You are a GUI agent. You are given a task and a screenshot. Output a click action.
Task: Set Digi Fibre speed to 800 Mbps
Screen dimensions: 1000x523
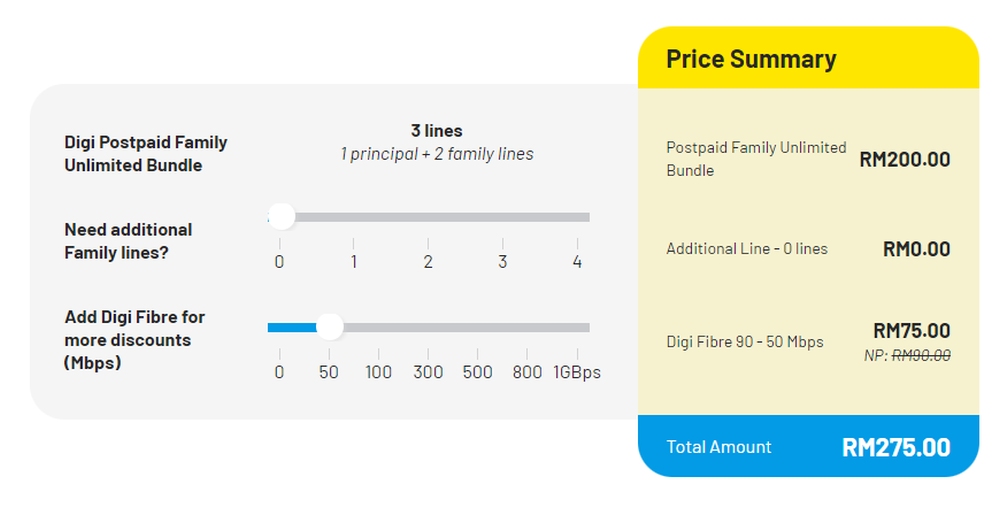click(528, 327)
